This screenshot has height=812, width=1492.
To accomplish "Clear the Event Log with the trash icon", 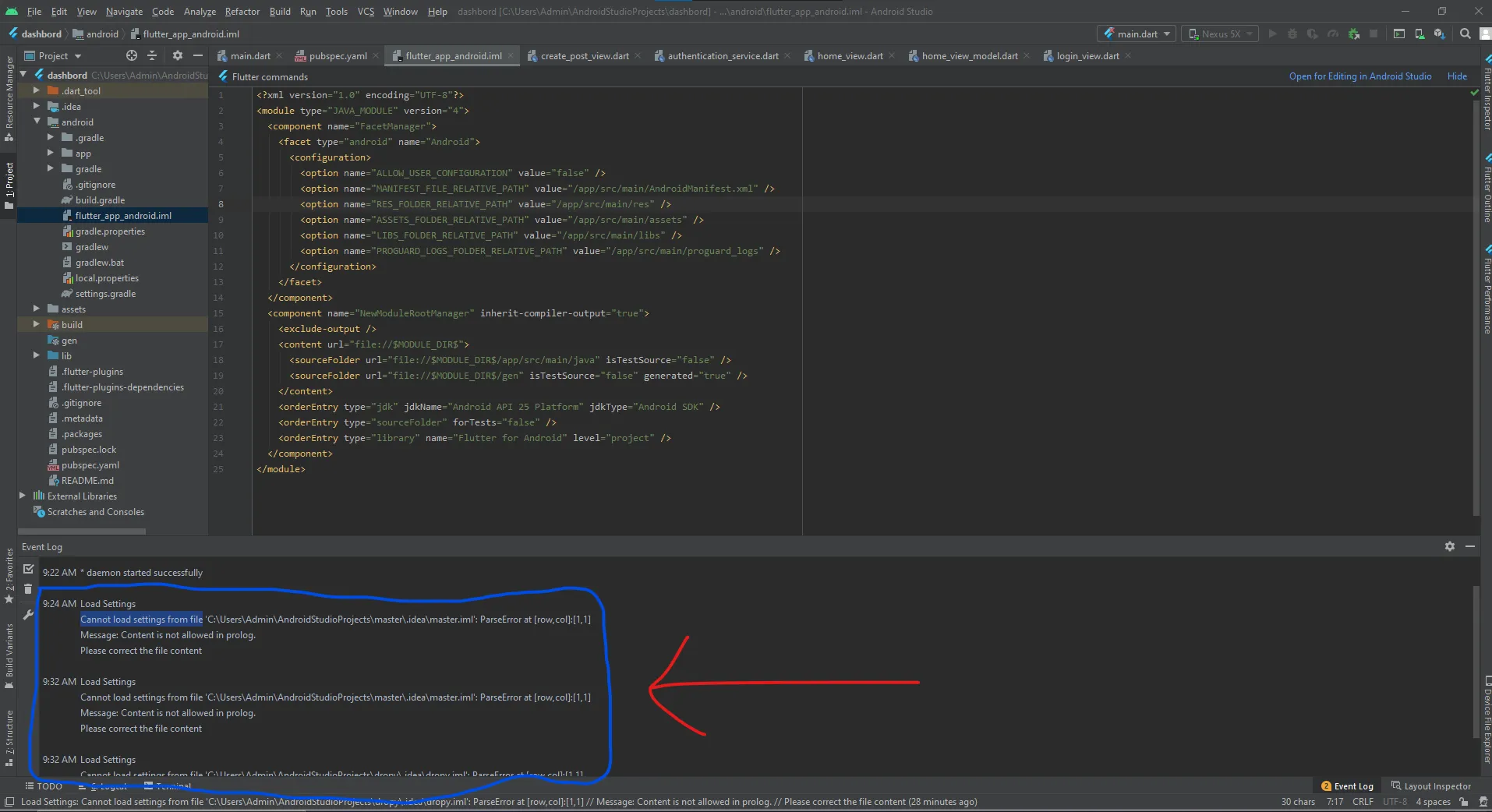I will click(29, 589).
